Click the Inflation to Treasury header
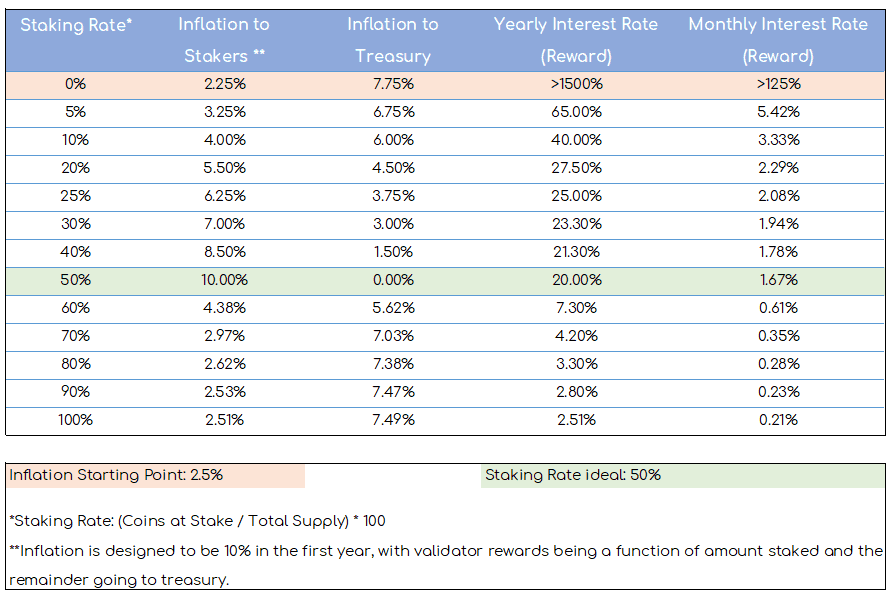The height and width of the screenshot is (598, 896). (x=393, y=40)
